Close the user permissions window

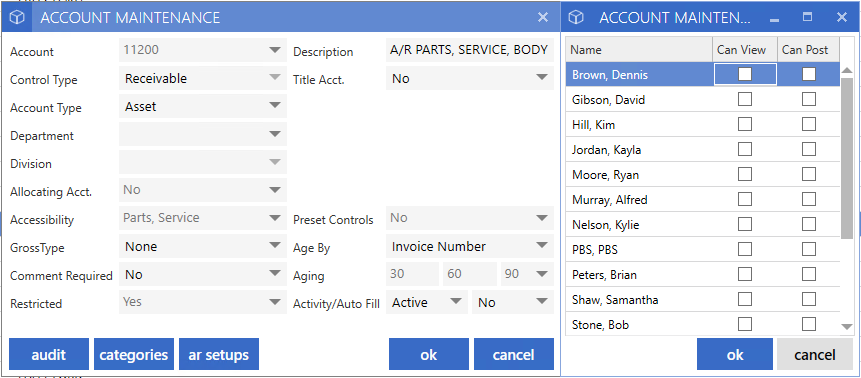click(x=842, y=17)
